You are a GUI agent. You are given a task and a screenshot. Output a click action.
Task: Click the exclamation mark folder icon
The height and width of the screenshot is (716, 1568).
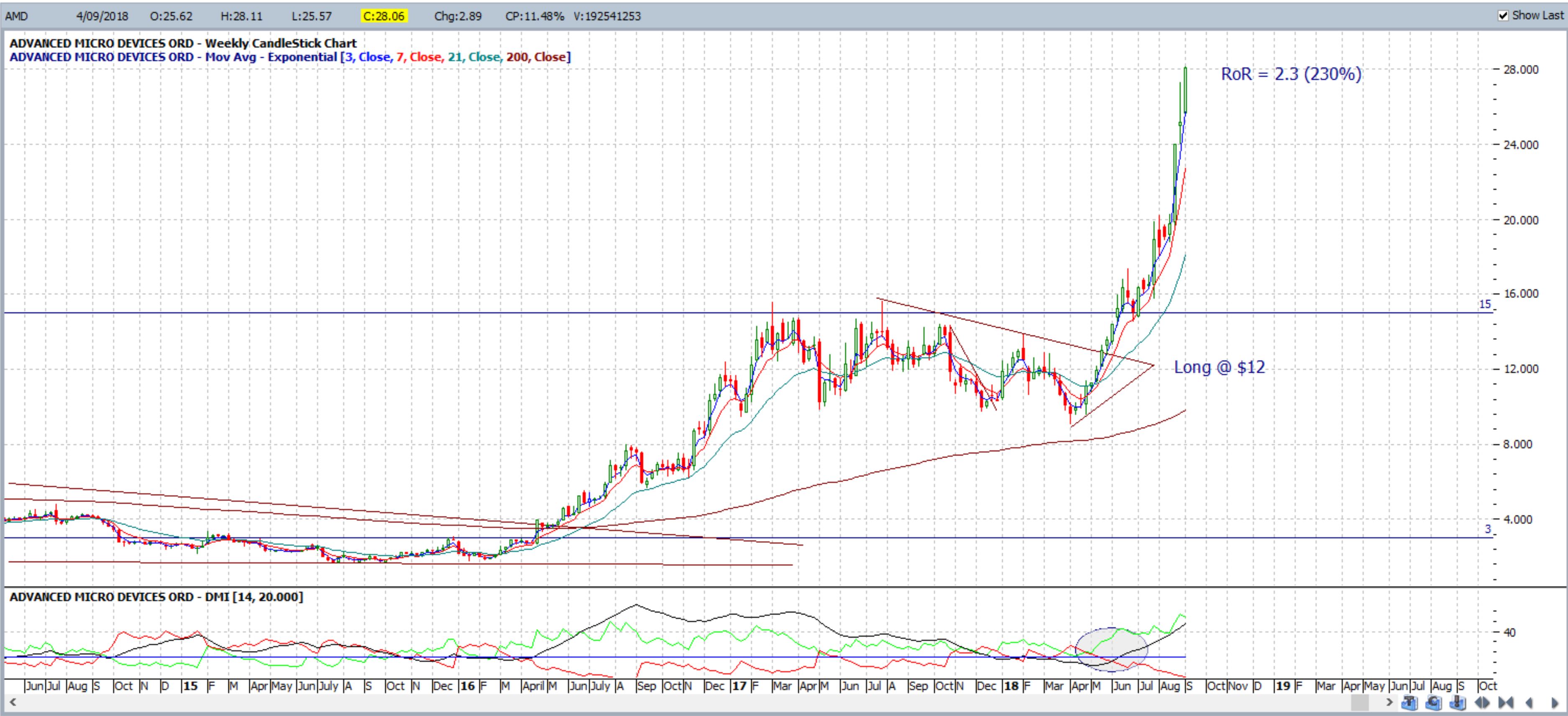click(1458, 703)
